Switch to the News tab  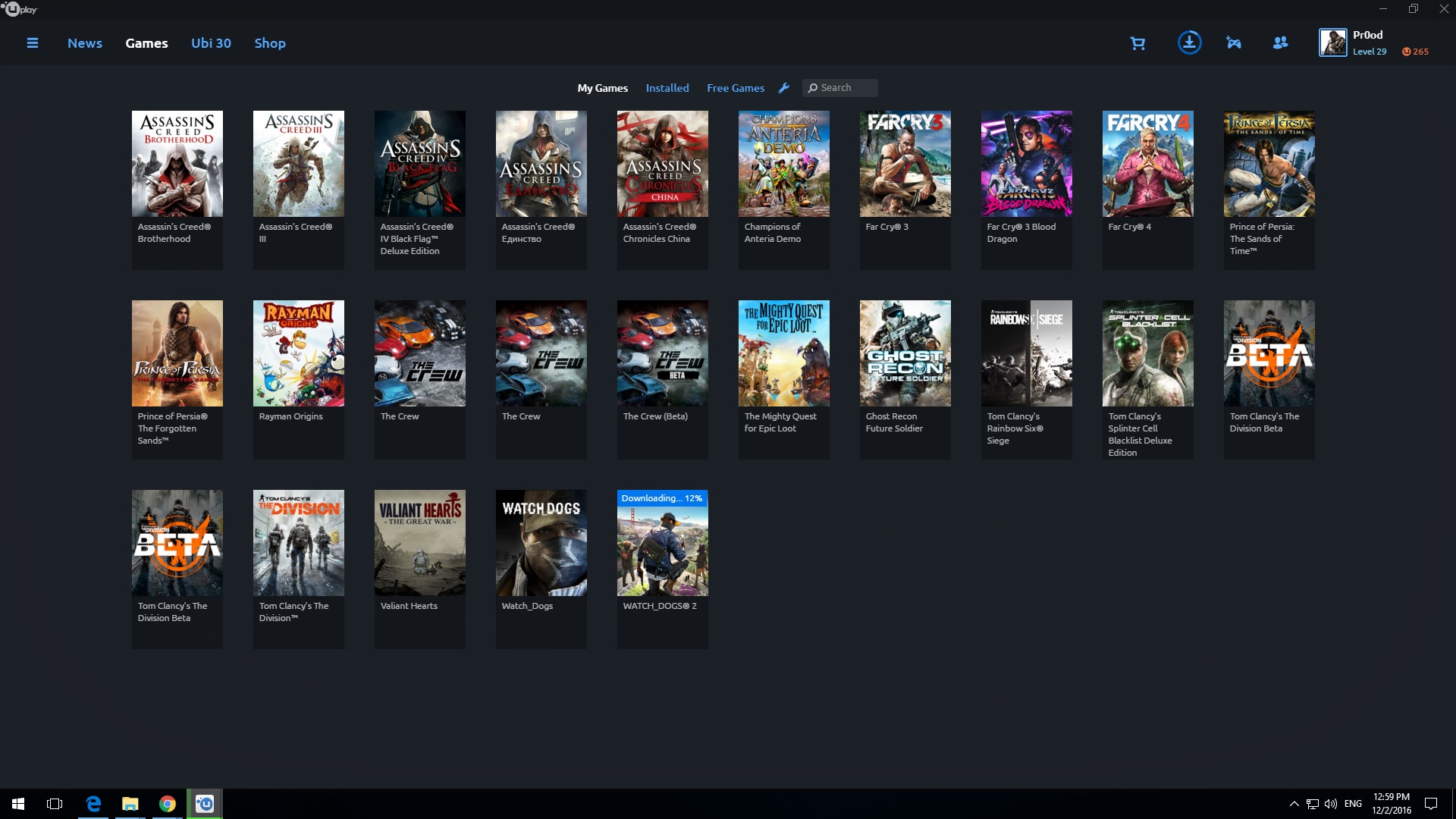85,43
